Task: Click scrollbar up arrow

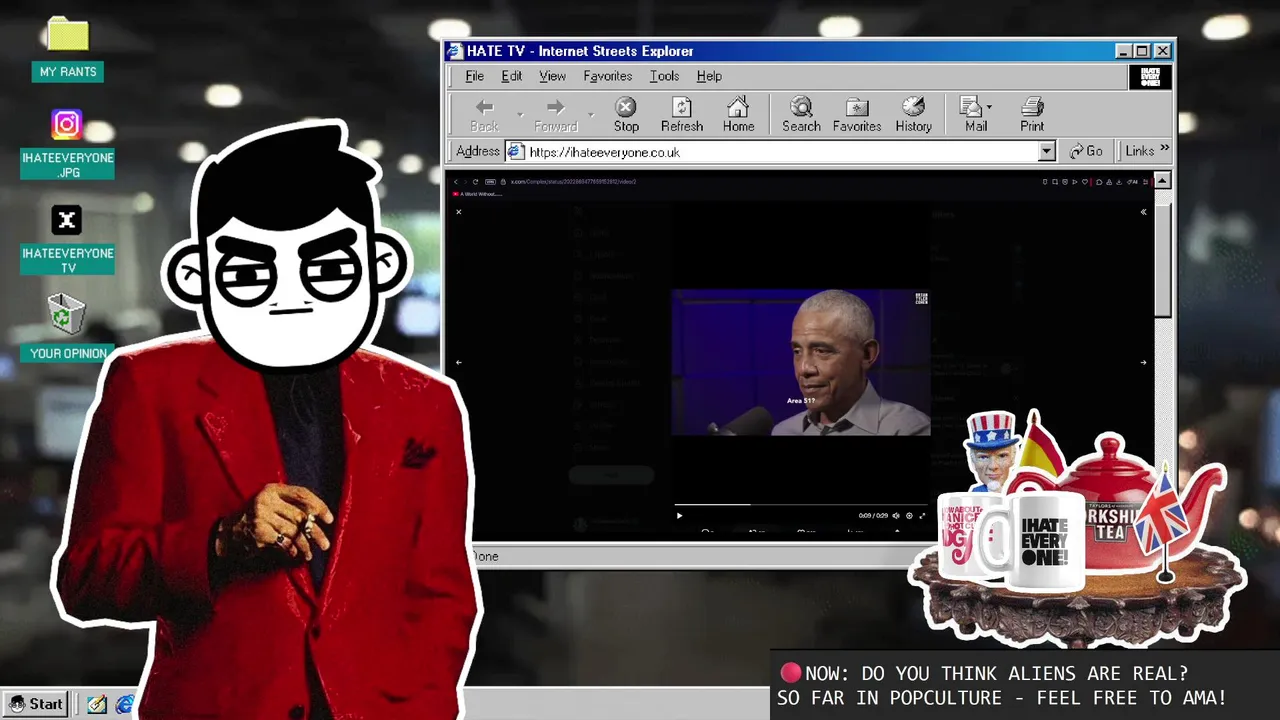Action: tap(1162, 181)
